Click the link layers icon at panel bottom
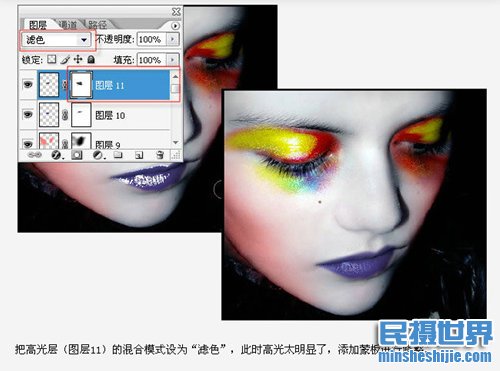The height and width of the screenshot is (371, 500). pos(34,155)
